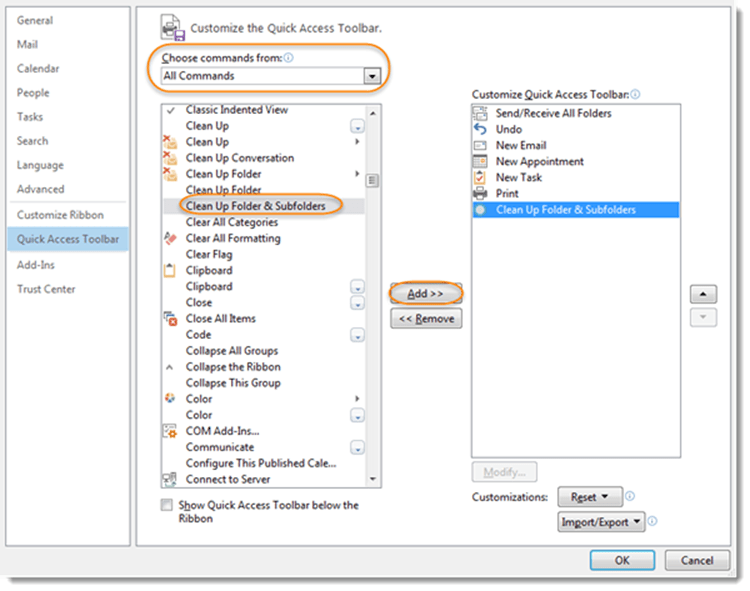Open the Import/Export dropdown button
Screen dimensions: 750x591
point(601,522)
